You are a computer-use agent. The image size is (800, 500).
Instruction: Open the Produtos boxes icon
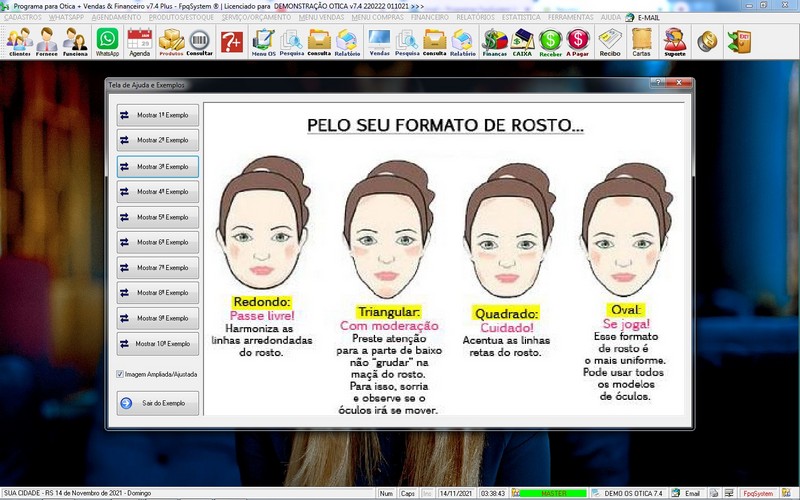pos(171,42)
